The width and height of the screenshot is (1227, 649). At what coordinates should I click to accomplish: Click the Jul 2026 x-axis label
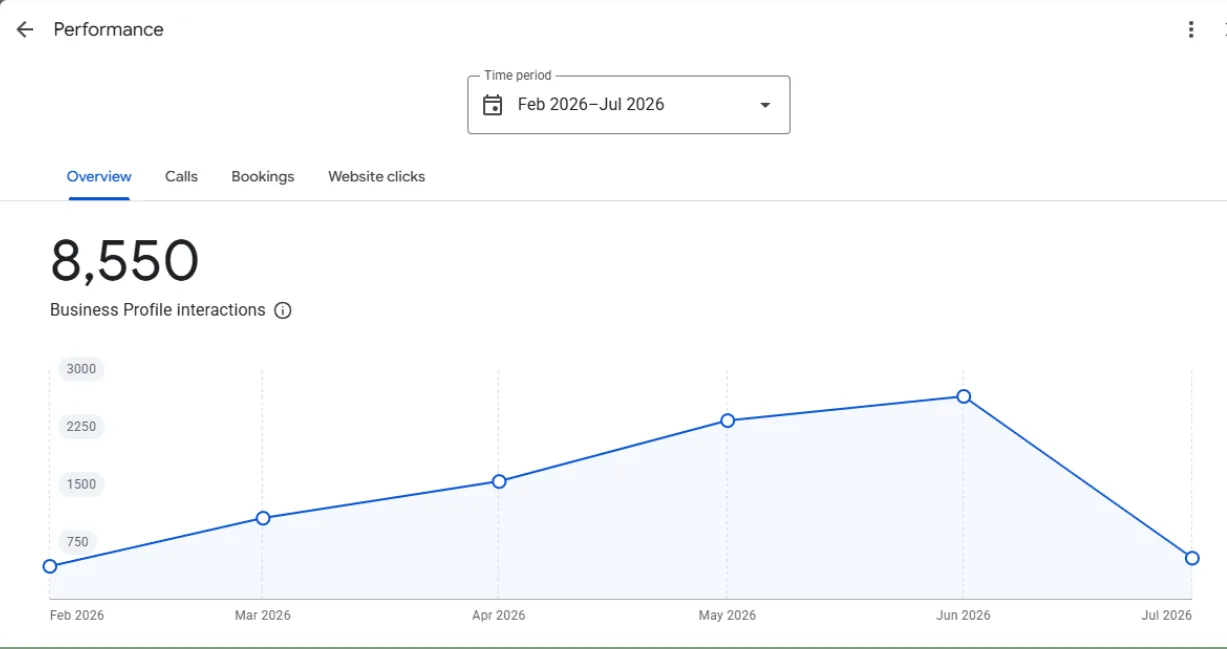1167,615
